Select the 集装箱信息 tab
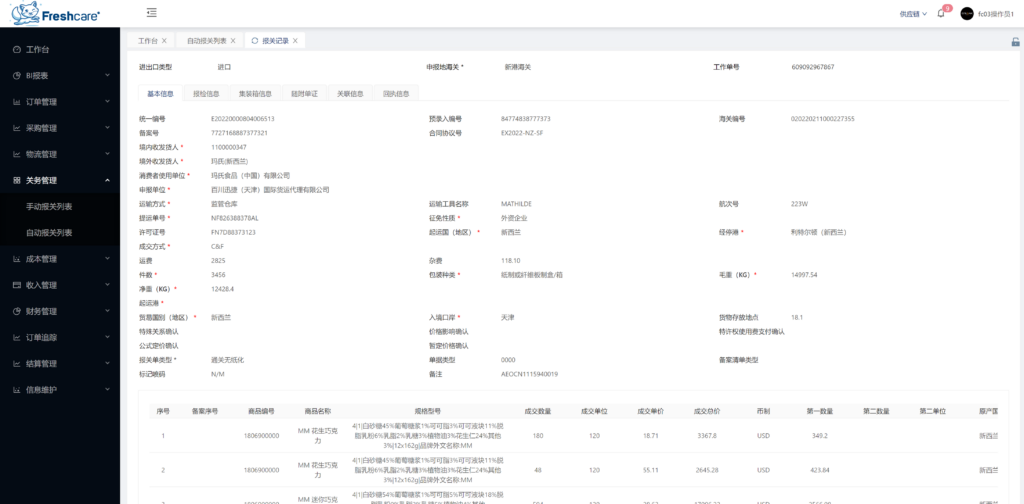Viewport: 1024px width, 504px height. pos(255,93)
